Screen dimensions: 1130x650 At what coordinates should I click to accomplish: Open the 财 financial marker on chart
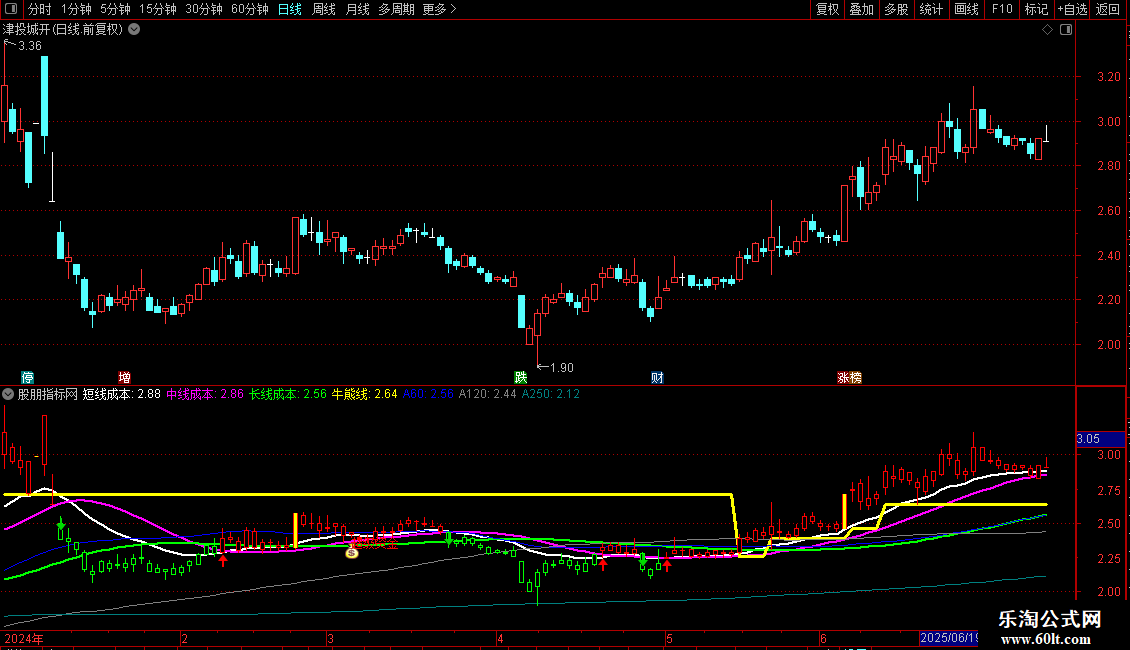(x=657, y=378)
